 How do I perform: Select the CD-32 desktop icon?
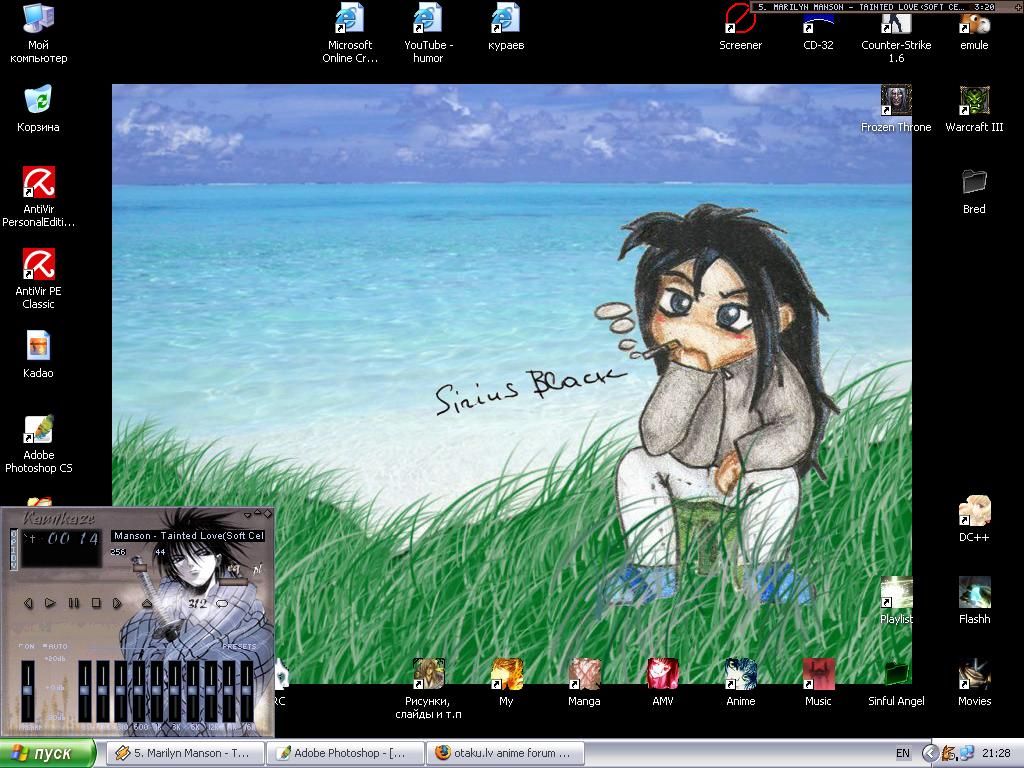[x=818, y=31]
